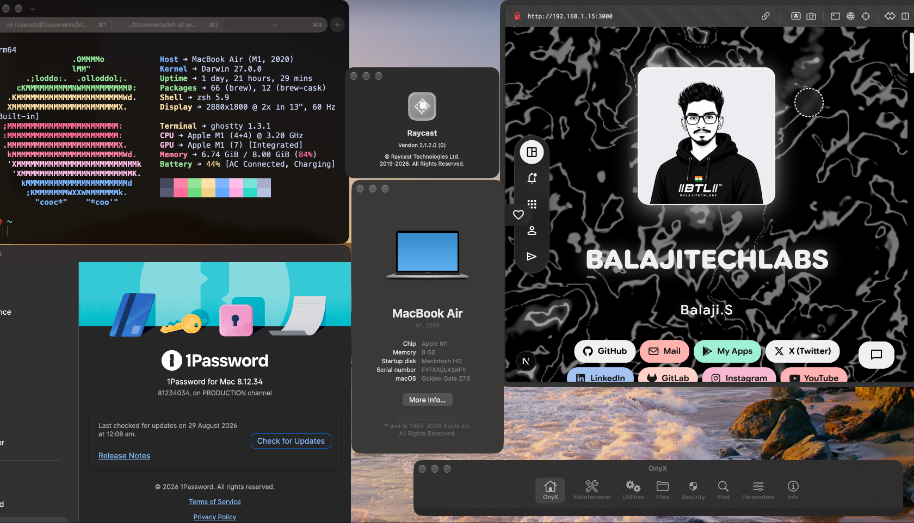The image size is (914, 523).
Task: Click the camera screenshot icon in browser toolbar
Action: click(811, 16)
